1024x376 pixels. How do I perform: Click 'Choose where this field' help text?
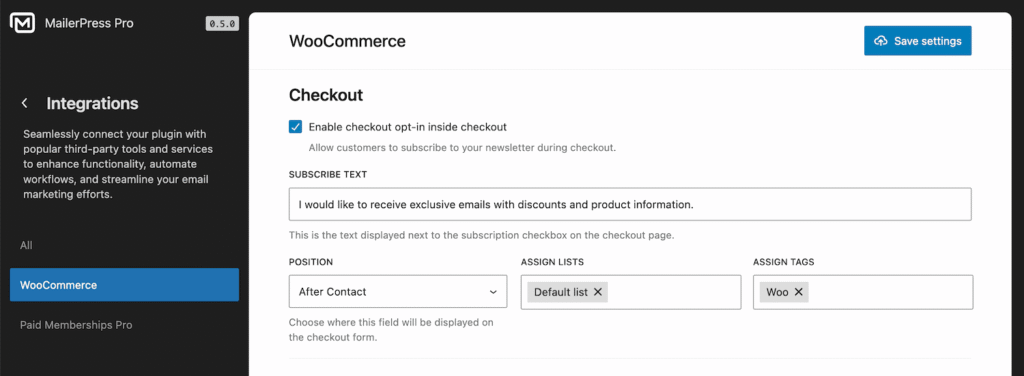pos(391,330)
